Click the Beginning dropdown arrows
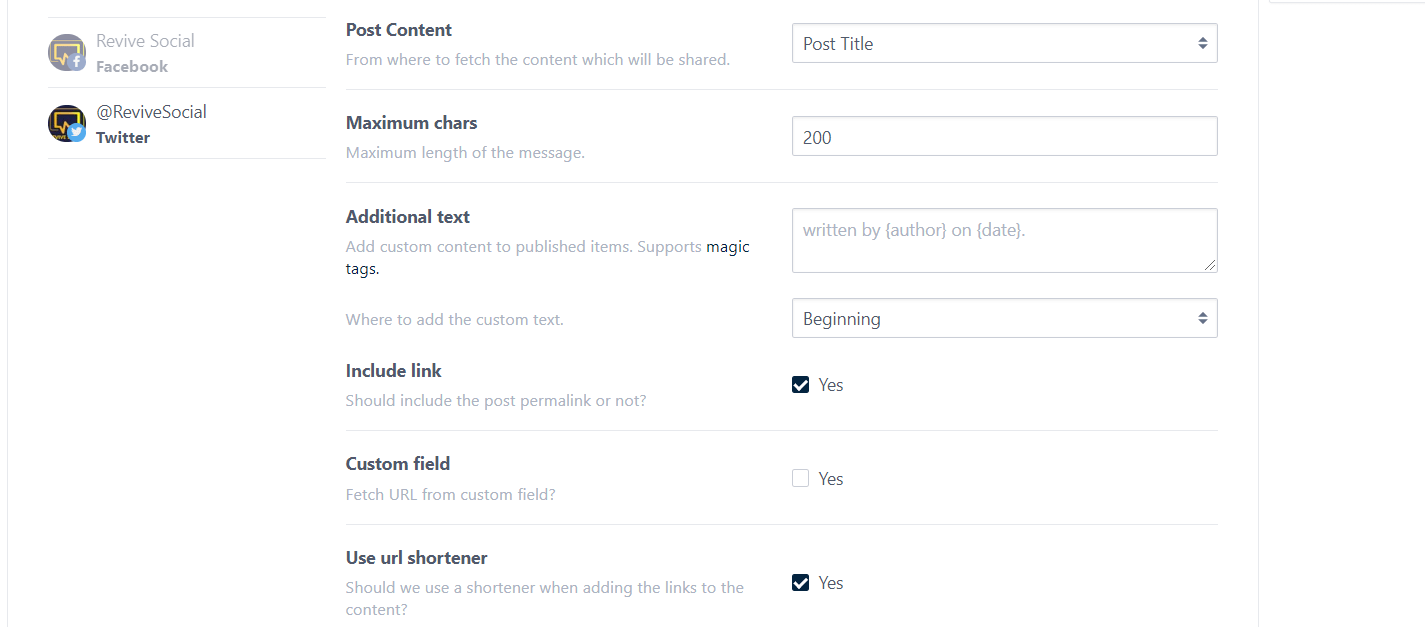This screenshot has width=1425, height=627. pos(1202,318)
